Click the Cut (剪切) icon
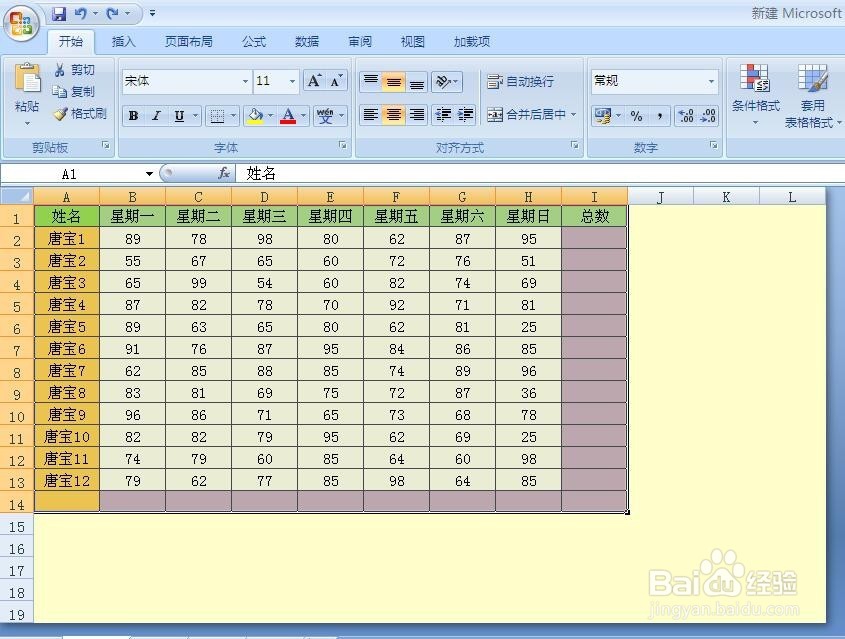 pos(62,70)
